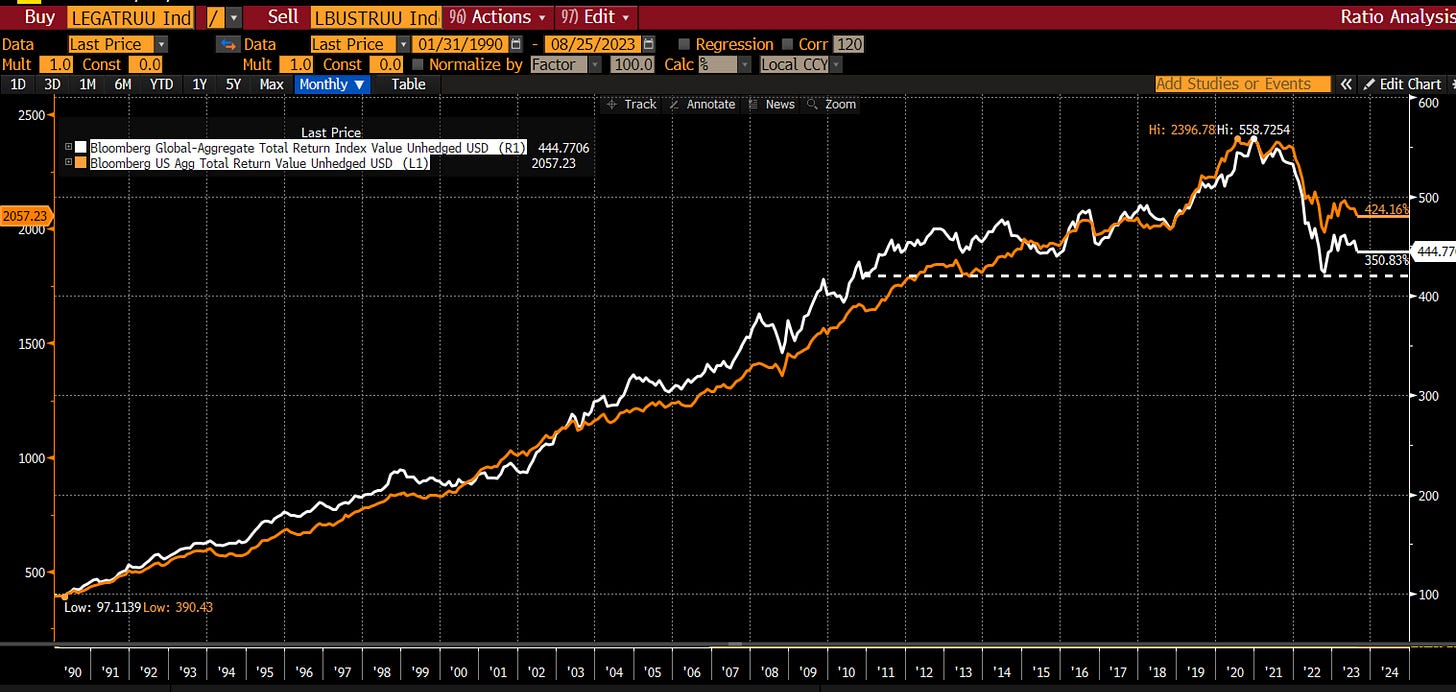
Task: Enable the Corr checkbox
Action: click(787, 44)
